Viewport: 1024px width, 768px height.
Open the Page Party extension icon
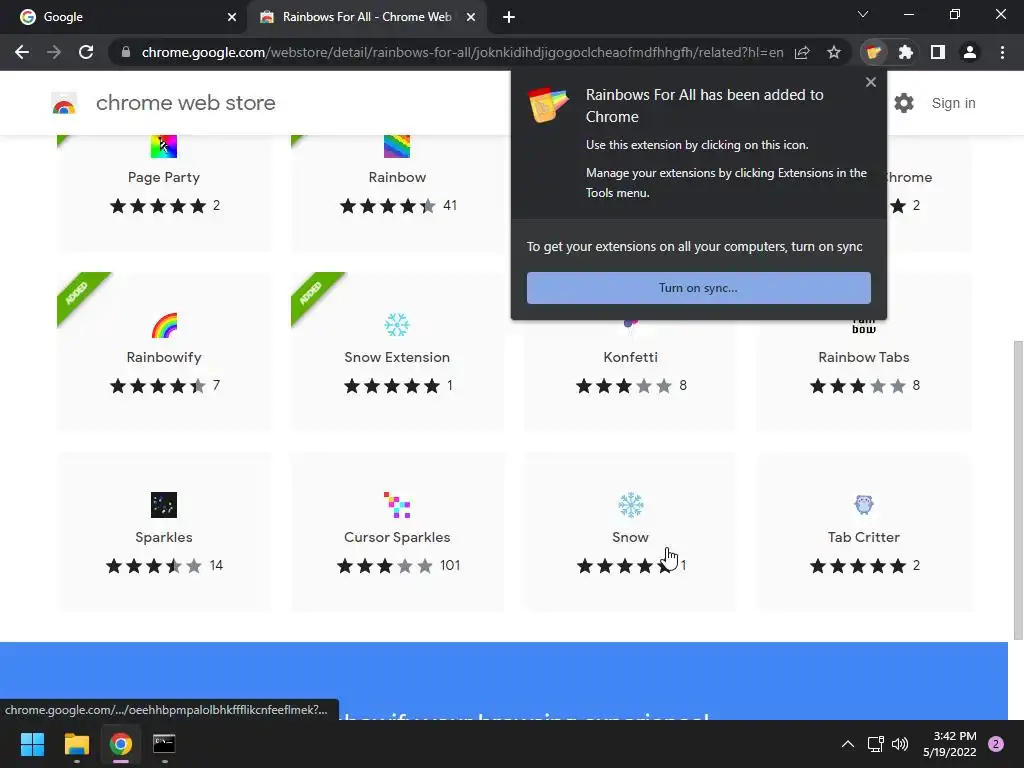[164, 146]
